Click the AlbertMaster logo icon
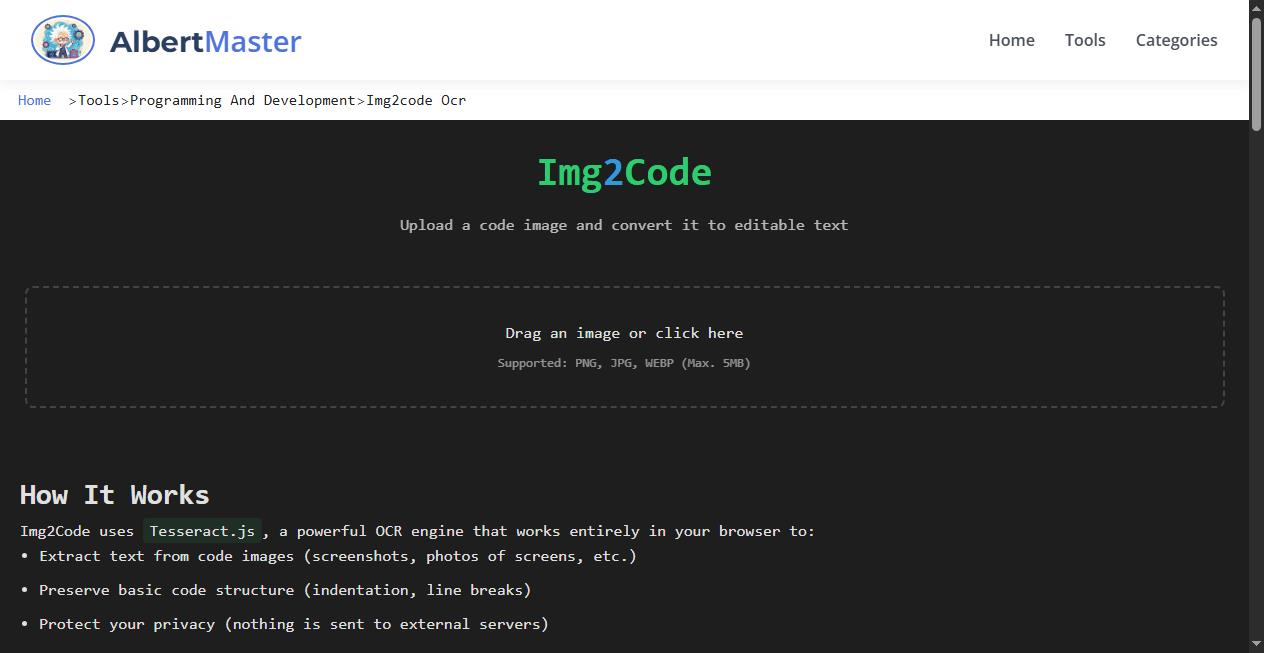 pyautogui.click(x=62, y=40)
